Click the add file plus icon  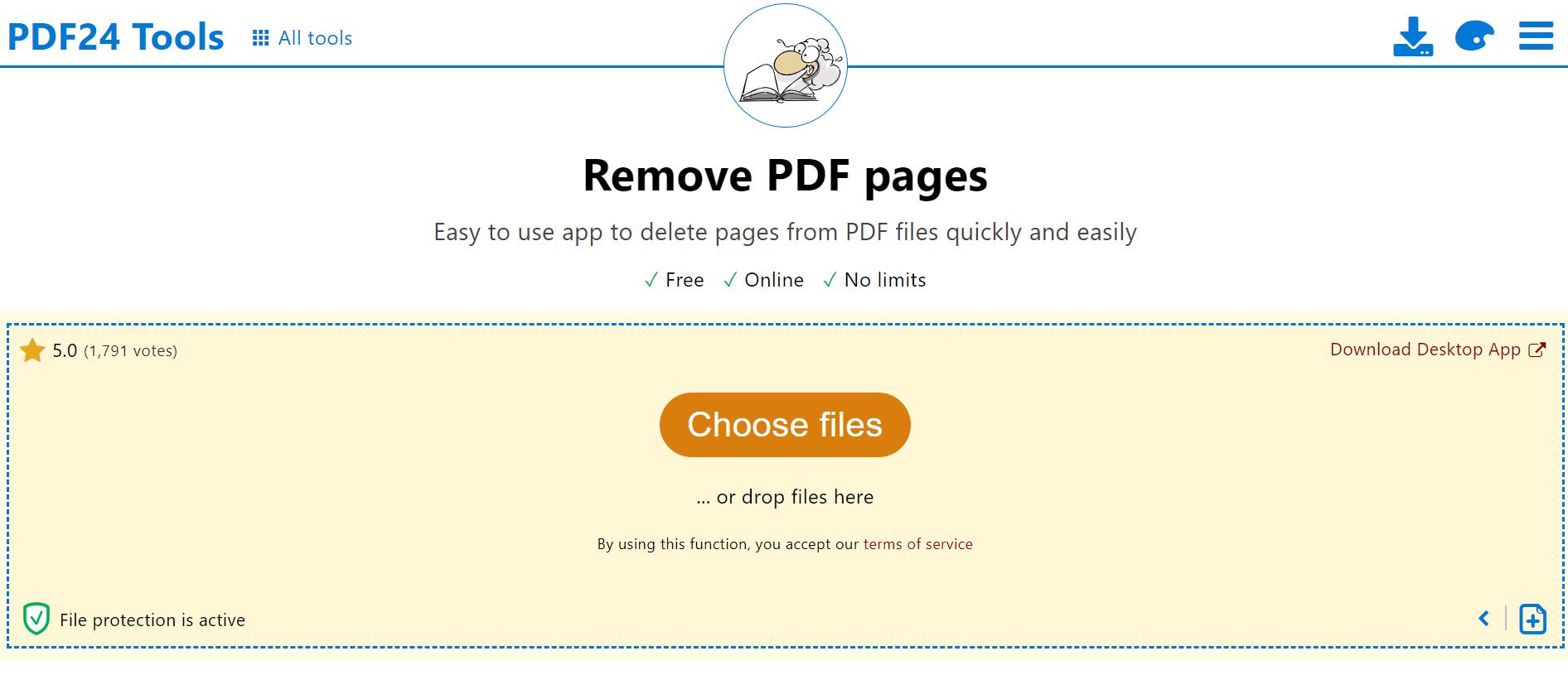point(1532,619)
